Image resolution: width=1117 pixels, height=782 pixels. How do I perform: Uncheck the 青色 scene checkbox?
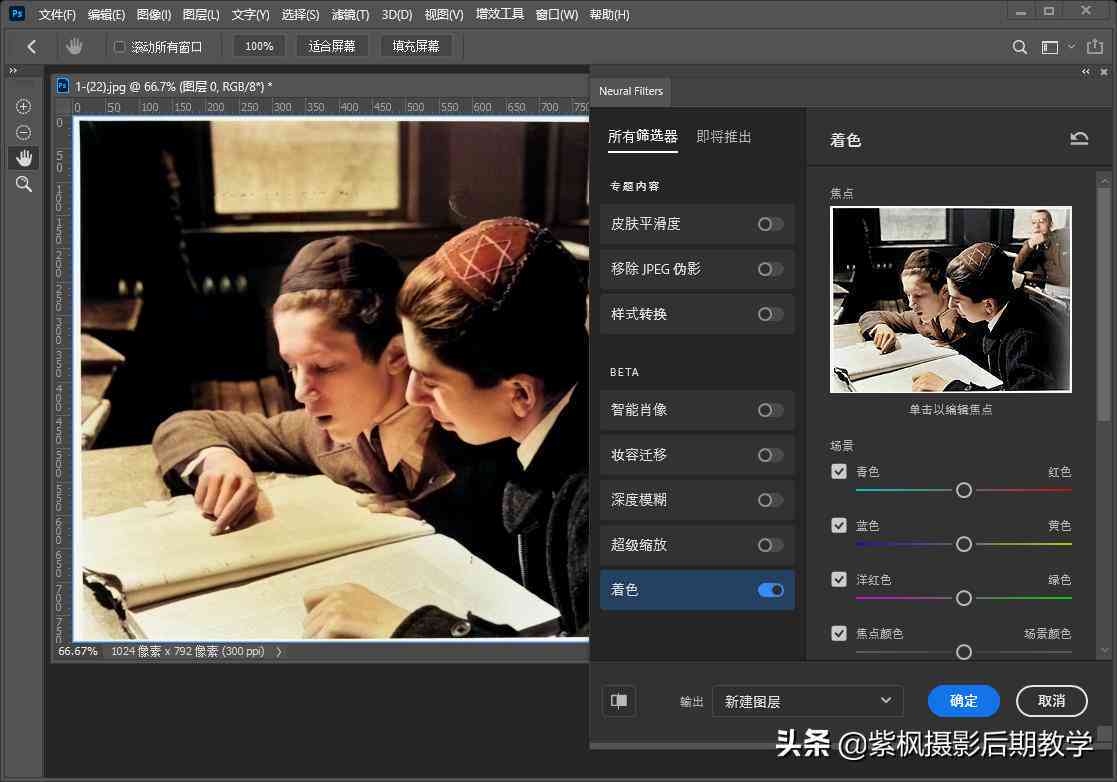coord(839,471)
